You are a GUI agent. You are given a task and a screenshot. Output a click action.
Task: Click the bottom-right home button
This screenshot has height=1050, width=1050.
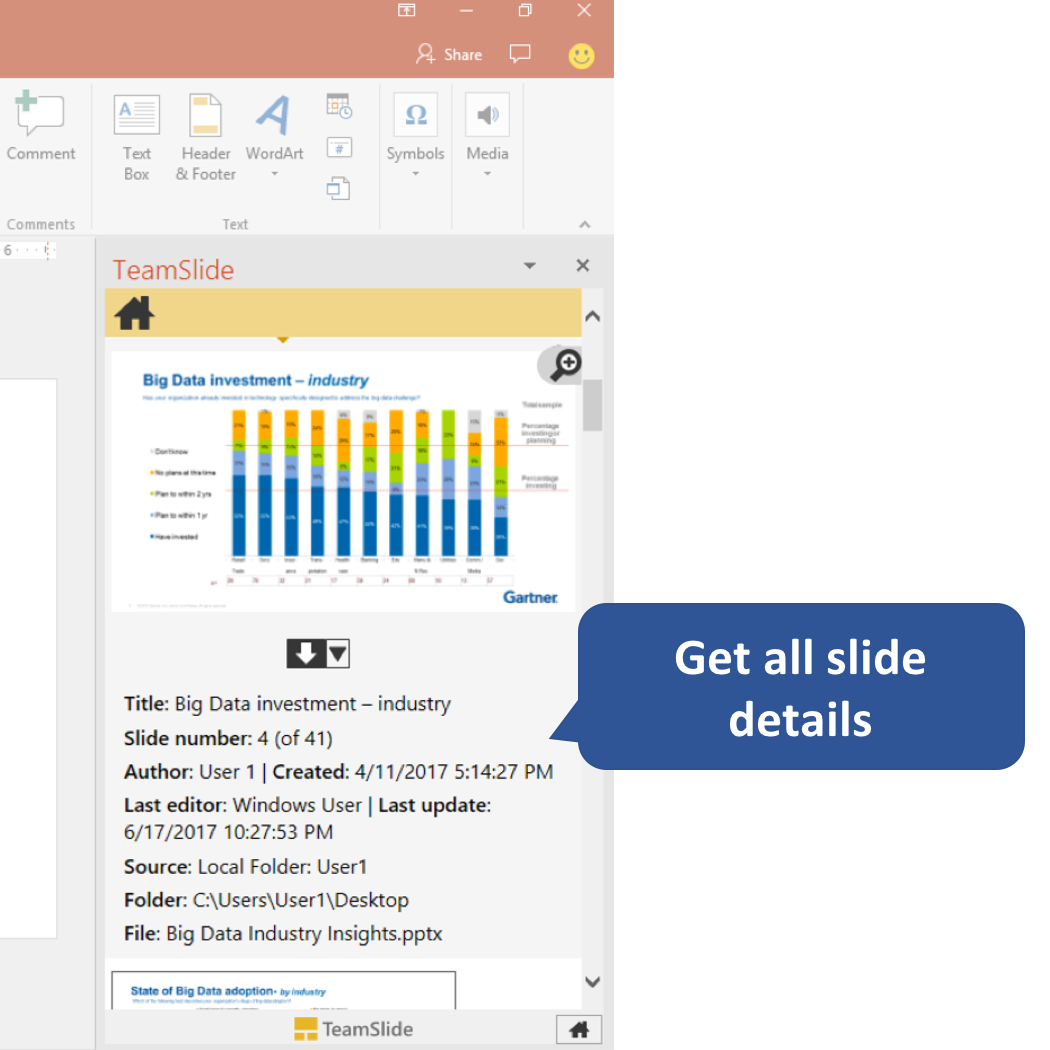pos(579,1029)
